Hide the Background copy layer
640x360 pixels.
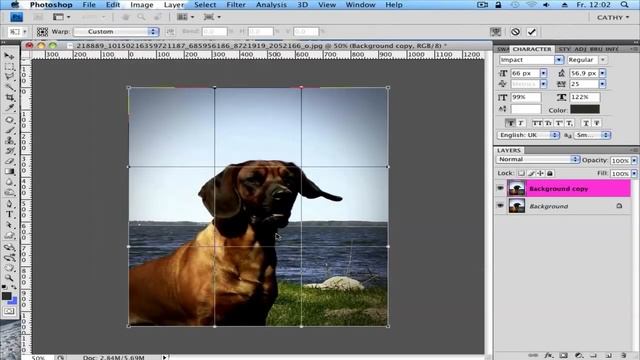500,188
